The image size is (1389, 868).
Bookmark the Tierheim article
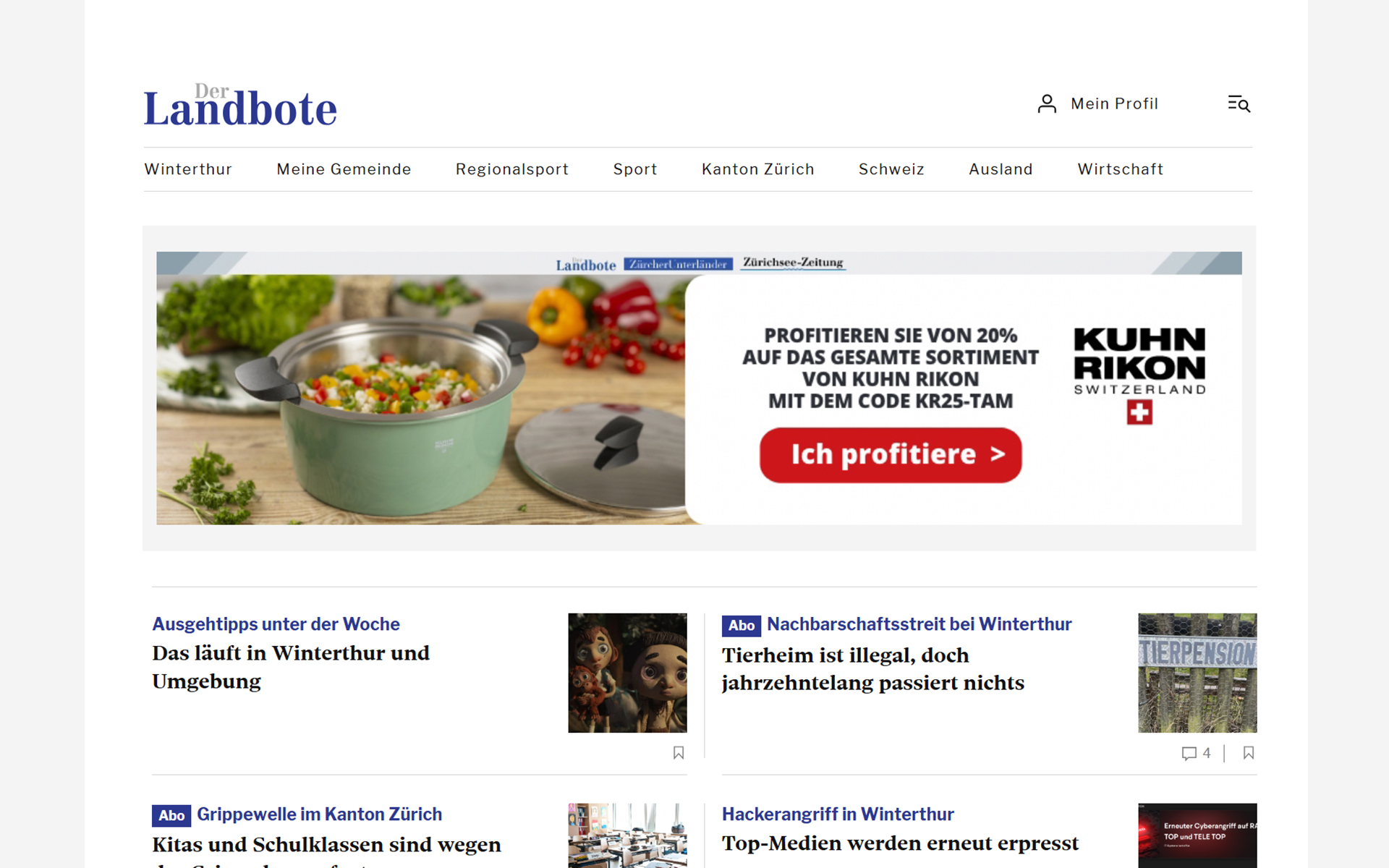[1248, 753]
